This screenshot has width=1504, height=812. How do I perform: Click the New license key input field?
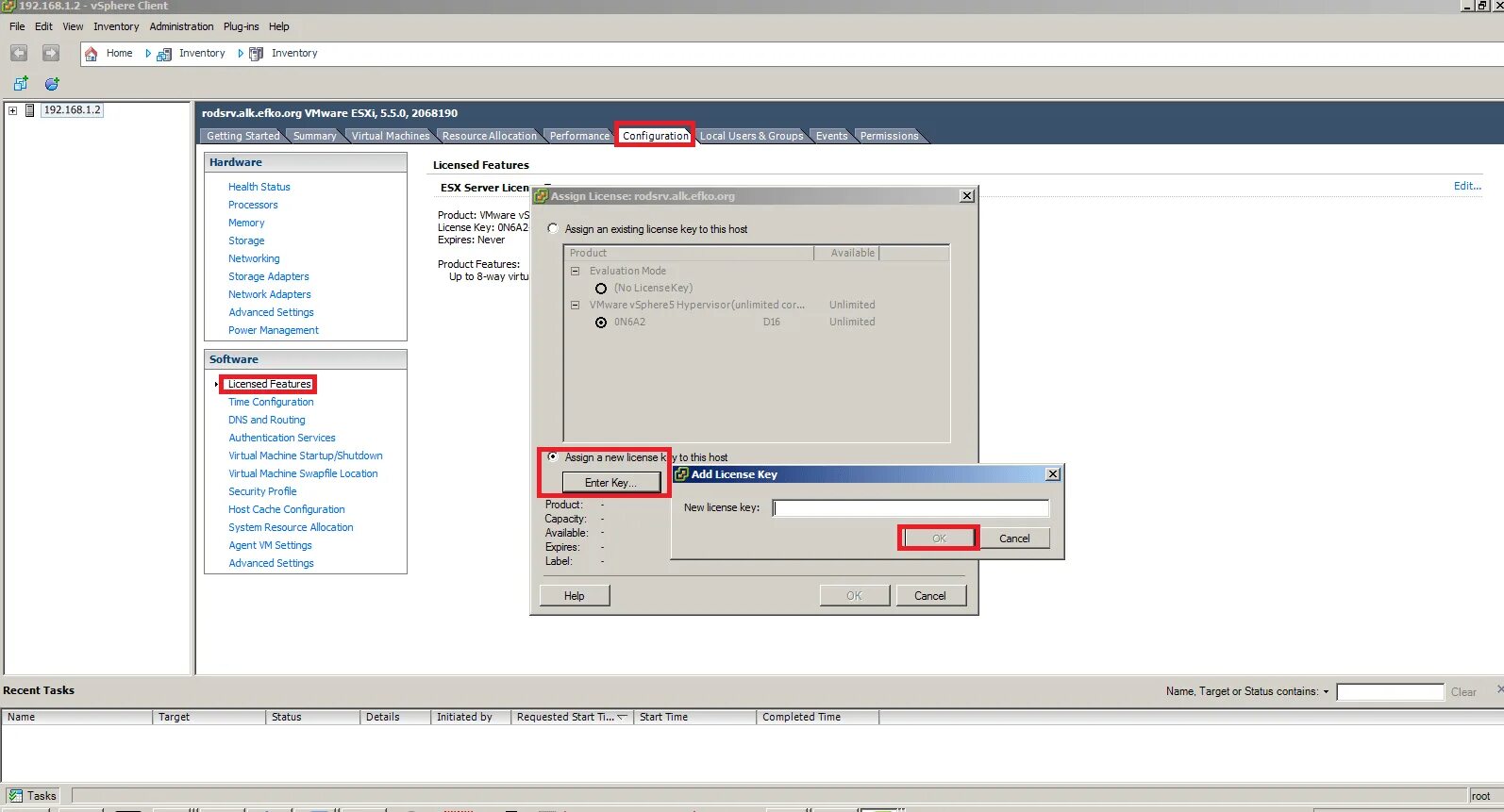click(911, 508)
